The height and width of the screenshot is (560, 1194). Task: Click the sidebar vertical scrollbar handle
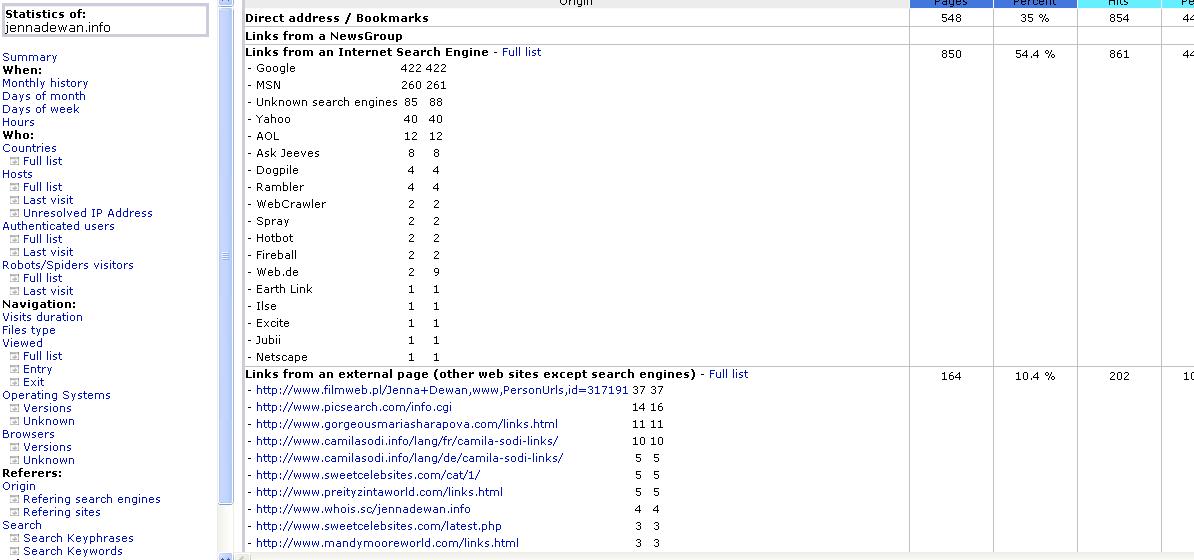[225, 255]
